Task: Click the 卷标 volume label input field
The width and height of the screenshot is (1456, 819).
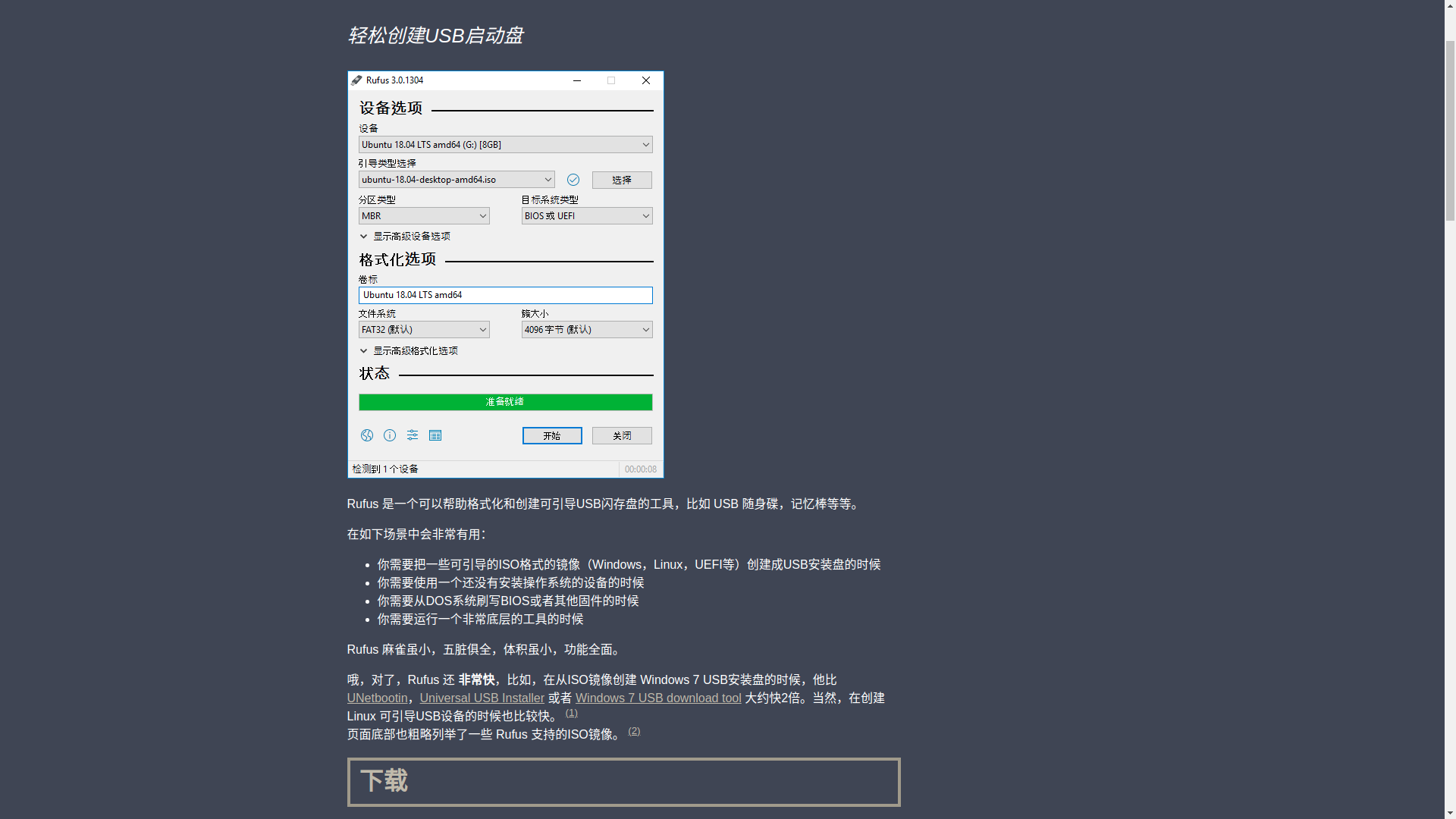Action: pos(505,295)
